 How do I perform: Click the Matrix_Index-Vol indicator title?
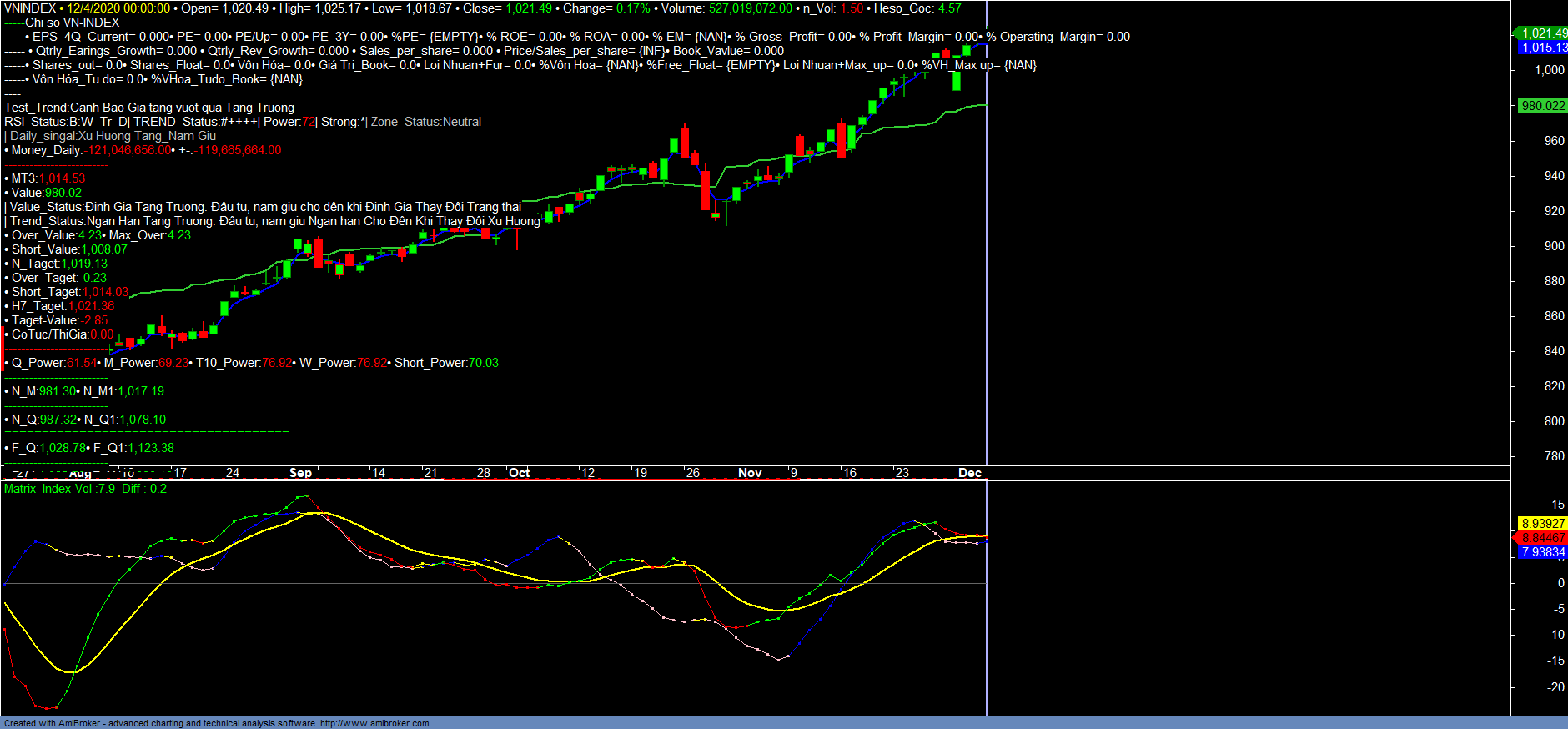coord(59,489)
